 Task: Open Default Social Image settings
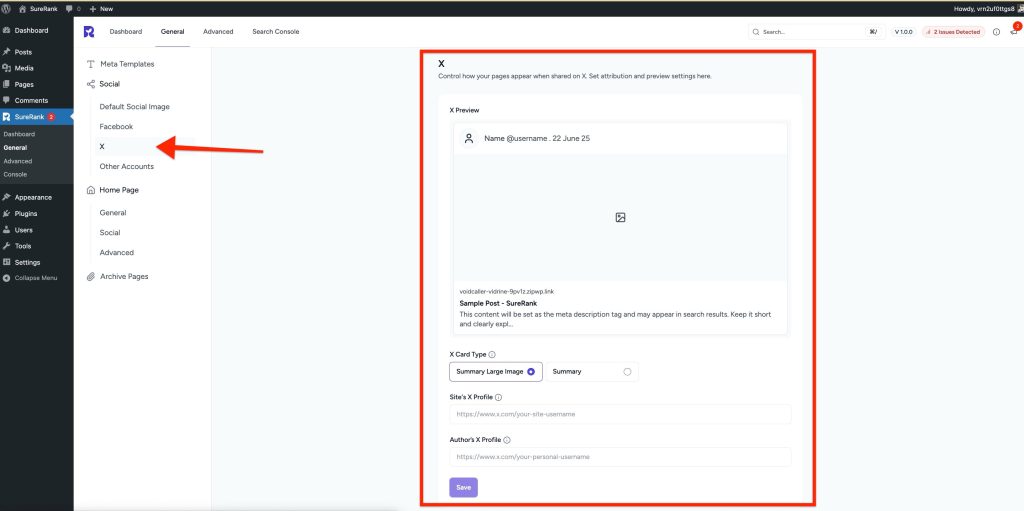pos(135,107)
